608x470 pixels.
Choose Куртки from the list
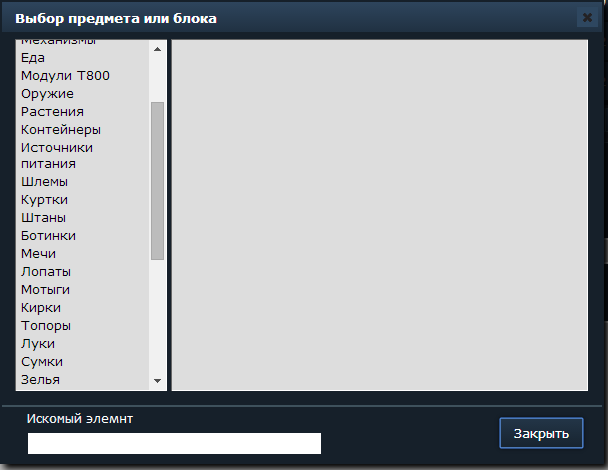[x=45, y=200]
